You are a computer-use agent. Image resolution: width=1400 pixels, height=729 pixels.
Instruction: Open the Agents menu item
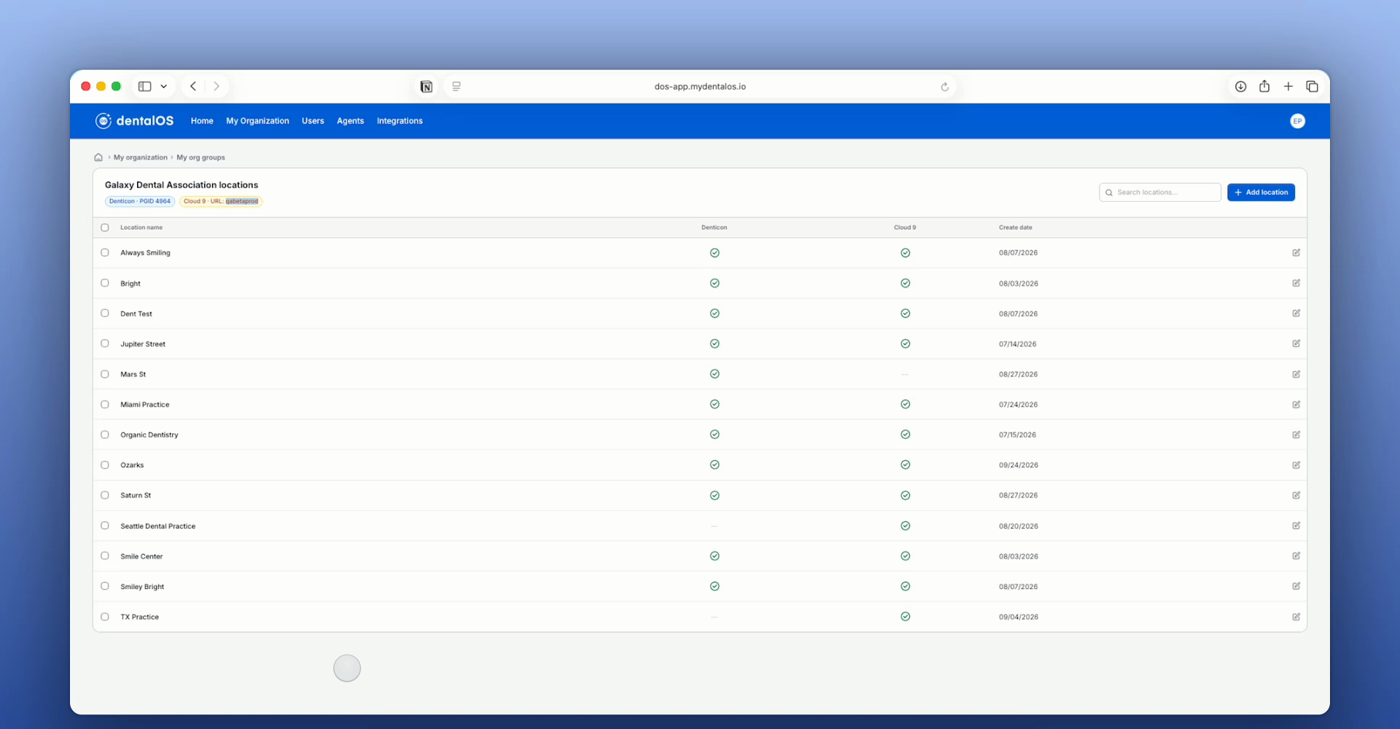tap(350, 121)
